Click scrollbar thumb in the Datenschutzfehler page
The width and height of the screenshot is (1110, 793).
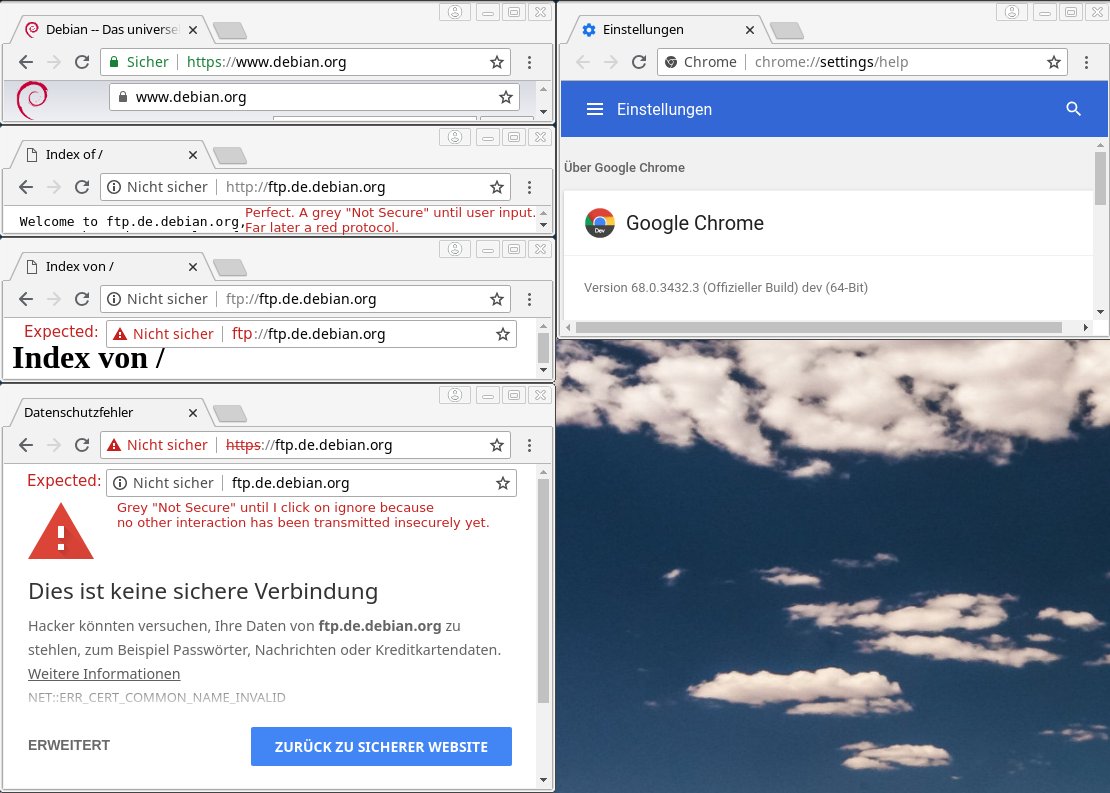[x=544, y=591]
